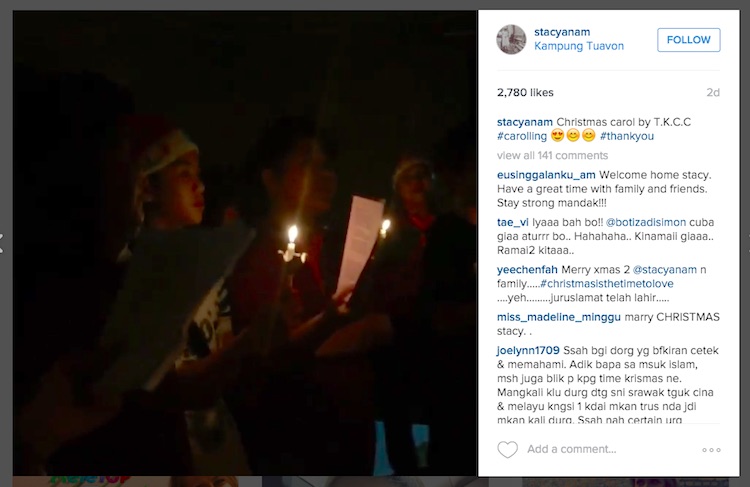Image resolution: width=750 pixels, height=487 pixels.
Task: Visit miss_madeline_minggu's profile
Action: (559, 317)
